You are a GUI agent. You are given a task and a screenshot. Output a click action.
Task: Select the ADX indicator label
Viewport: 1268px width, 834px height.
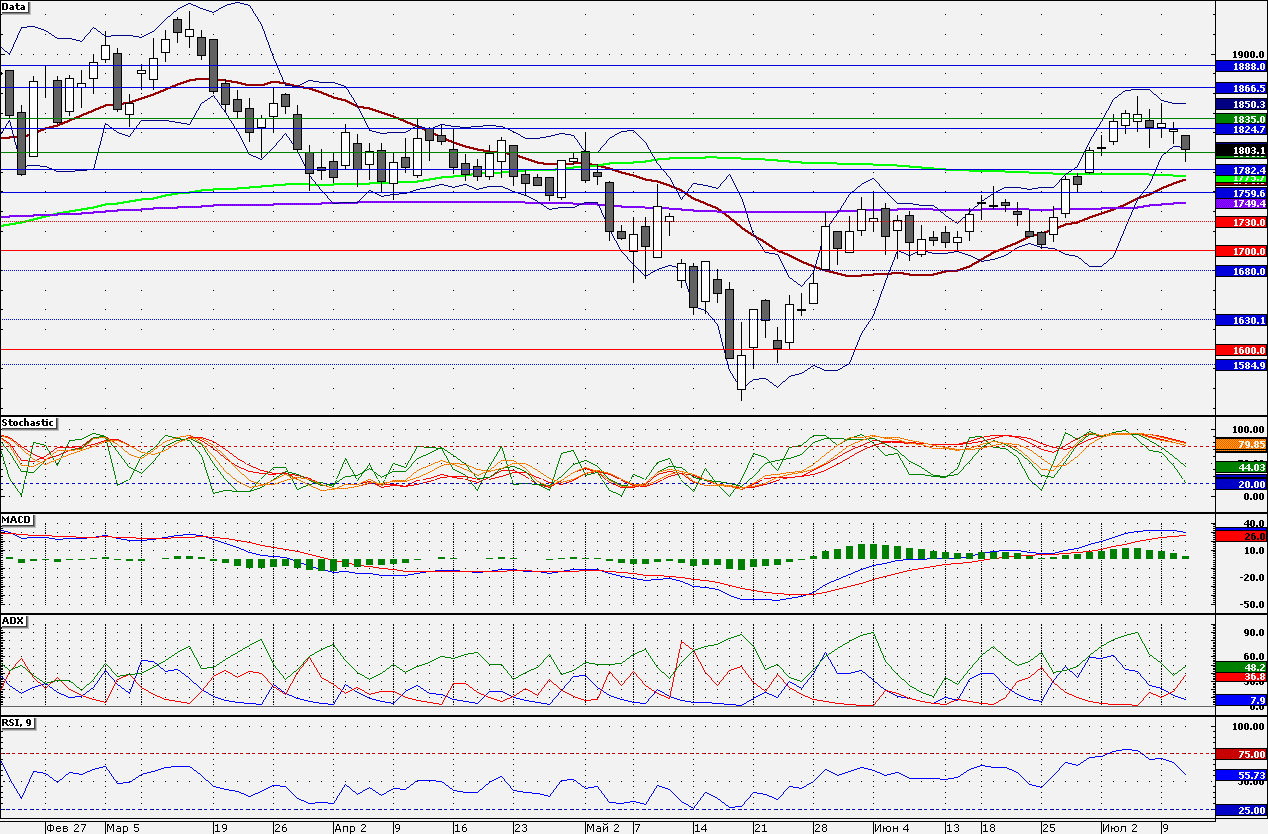[13, 621]
